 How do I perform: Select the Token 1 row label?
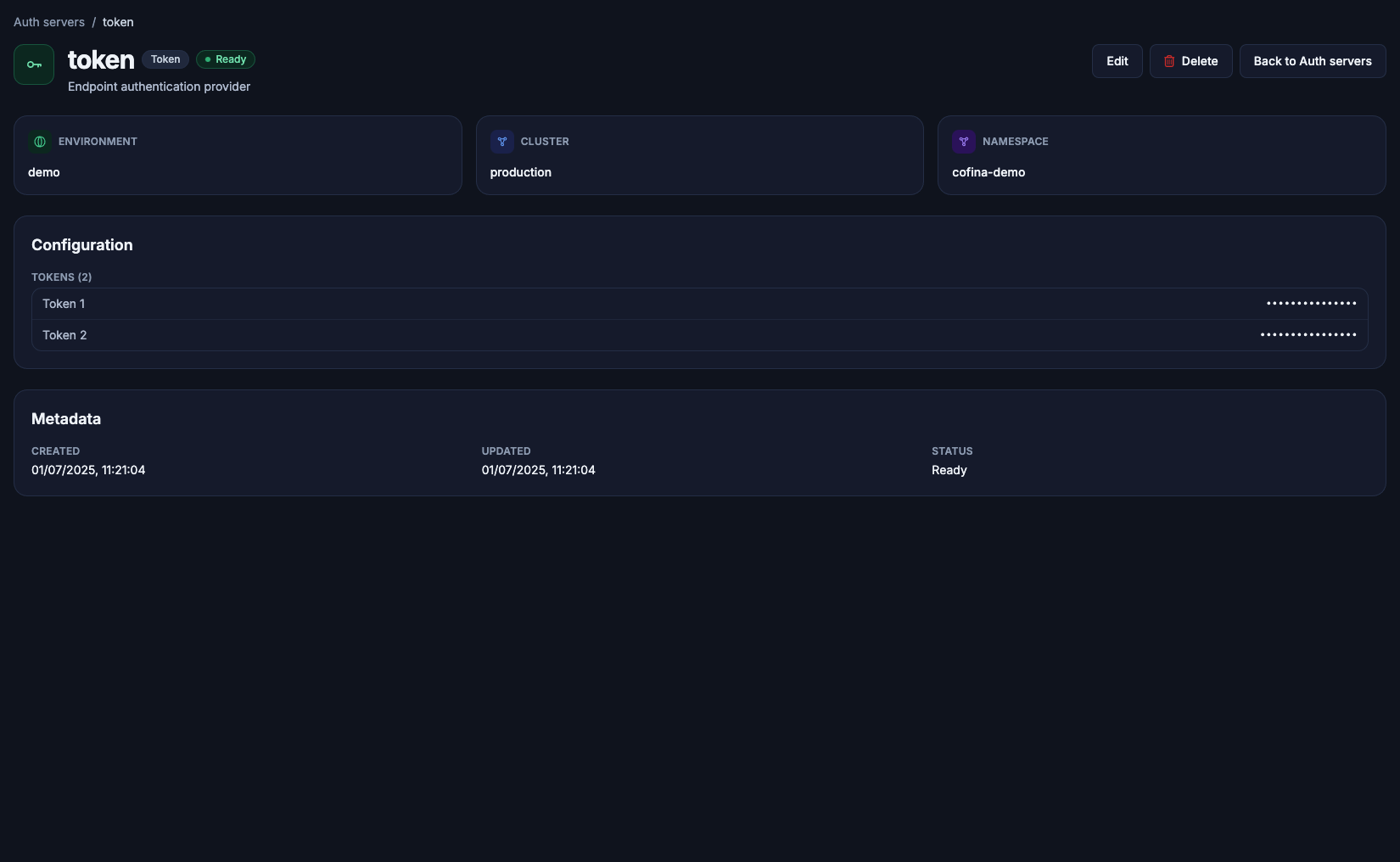pos(64,304)
